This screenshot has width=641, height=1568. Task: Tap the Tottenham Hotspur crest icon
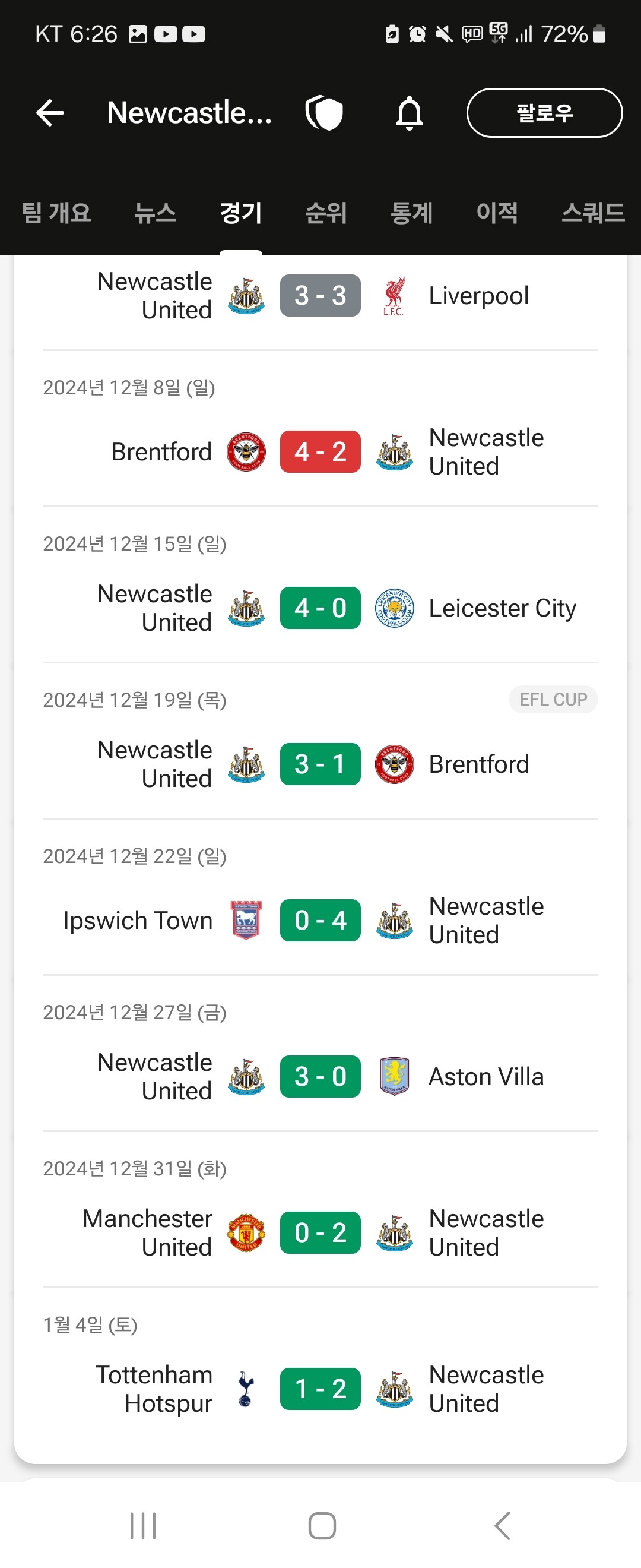246,1389
